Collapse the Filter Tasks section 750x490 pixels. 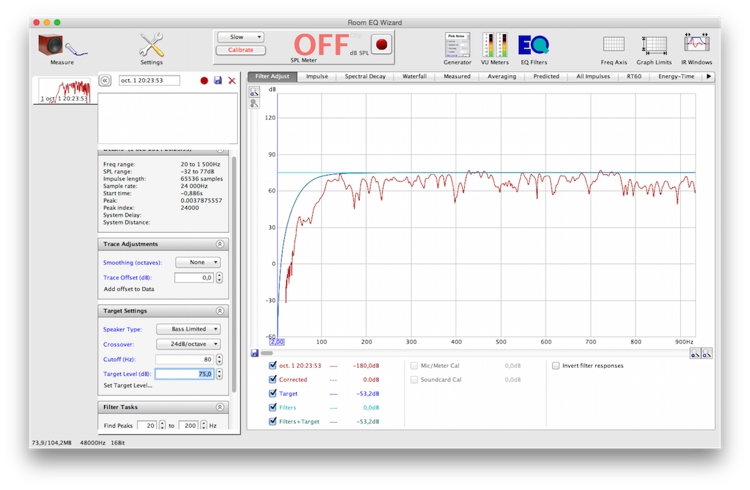point(220,407)
